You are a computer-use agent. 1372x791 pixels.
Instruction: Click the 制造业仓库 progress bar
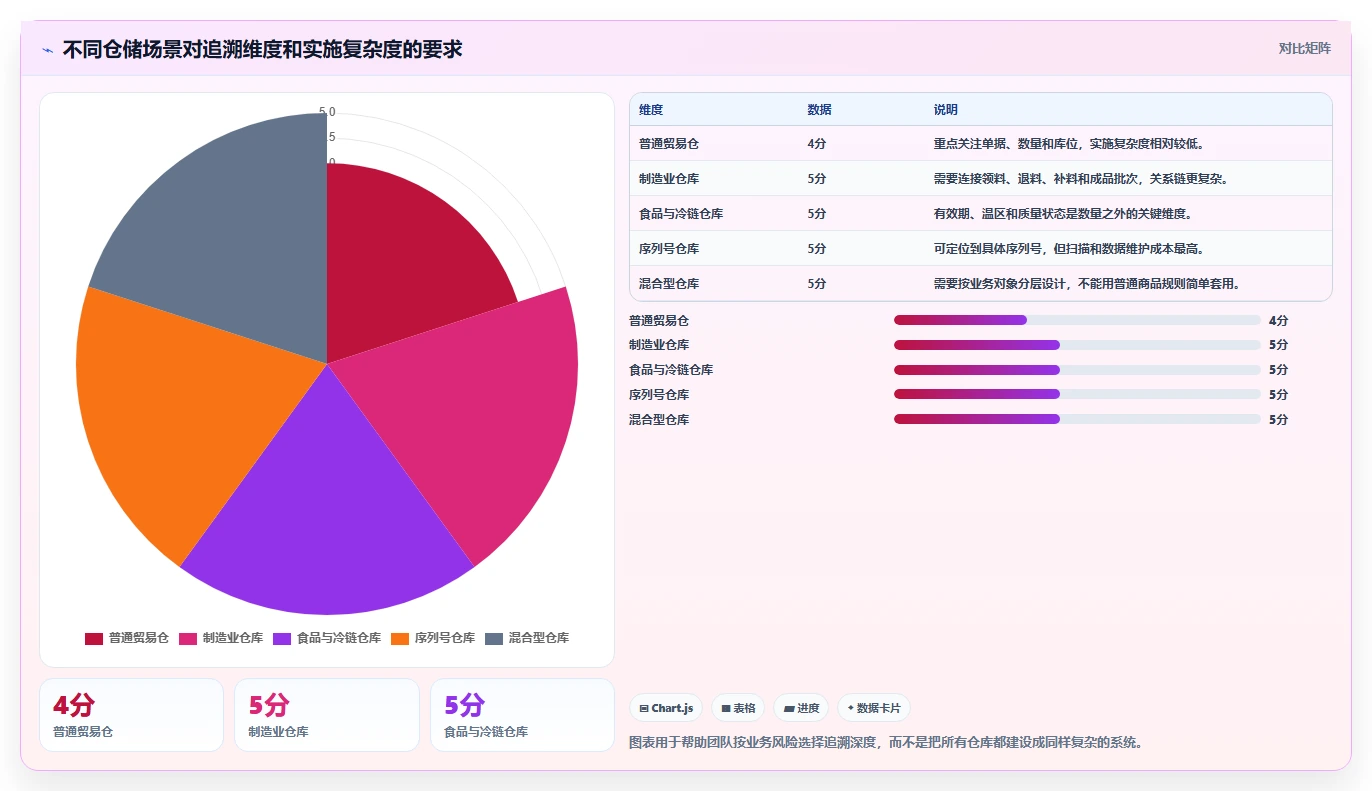coord(1077,345)
